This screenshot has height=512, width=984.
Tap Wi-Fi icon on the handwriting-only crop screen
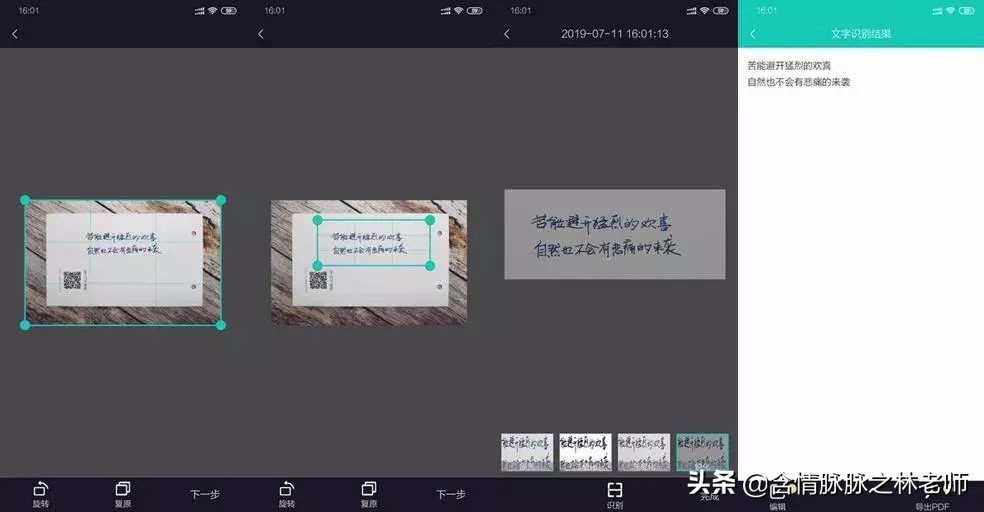(x=458, y=11)
